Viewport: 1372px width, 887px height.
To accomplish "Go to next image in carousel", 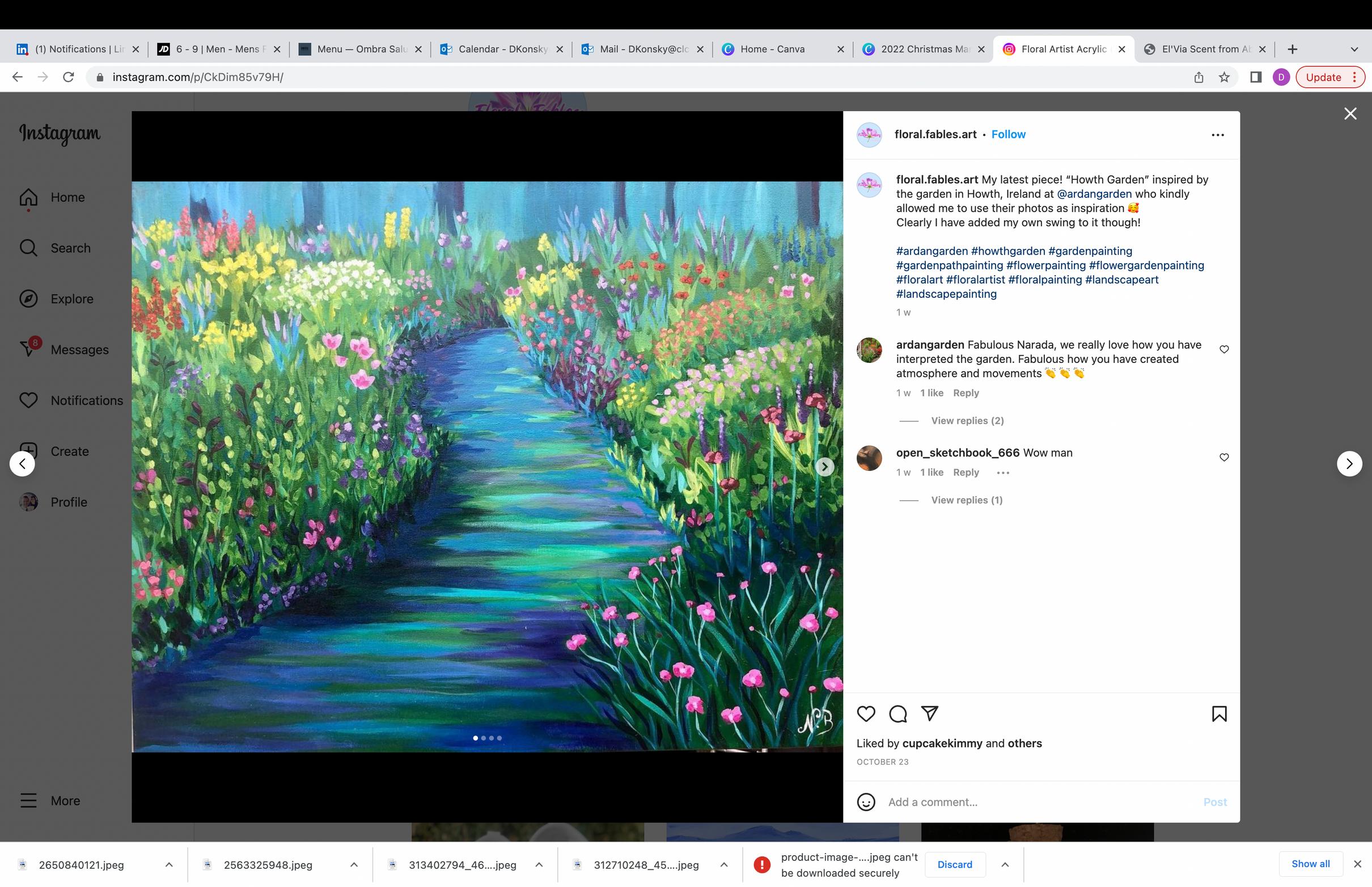I will [824, 466].
